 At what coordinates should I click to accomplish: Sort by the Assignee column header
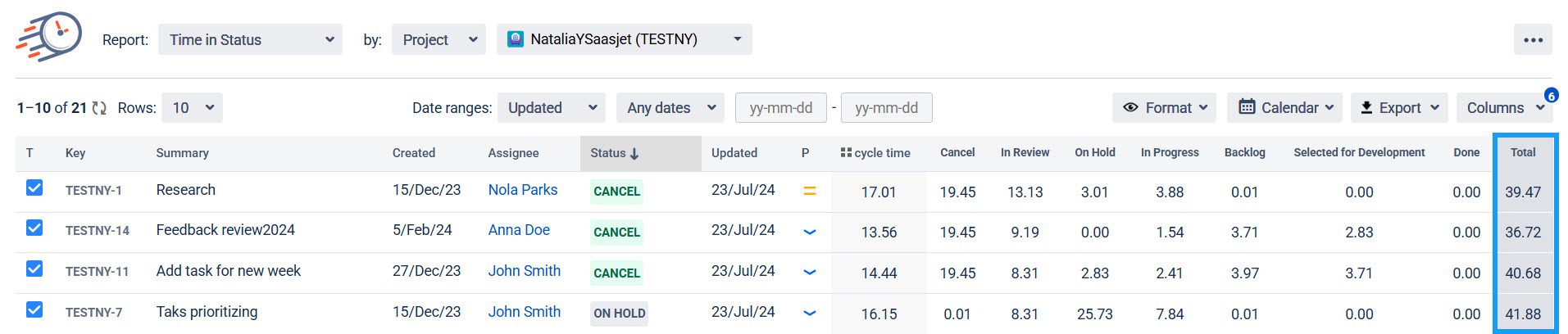click(x=513, y=153)
